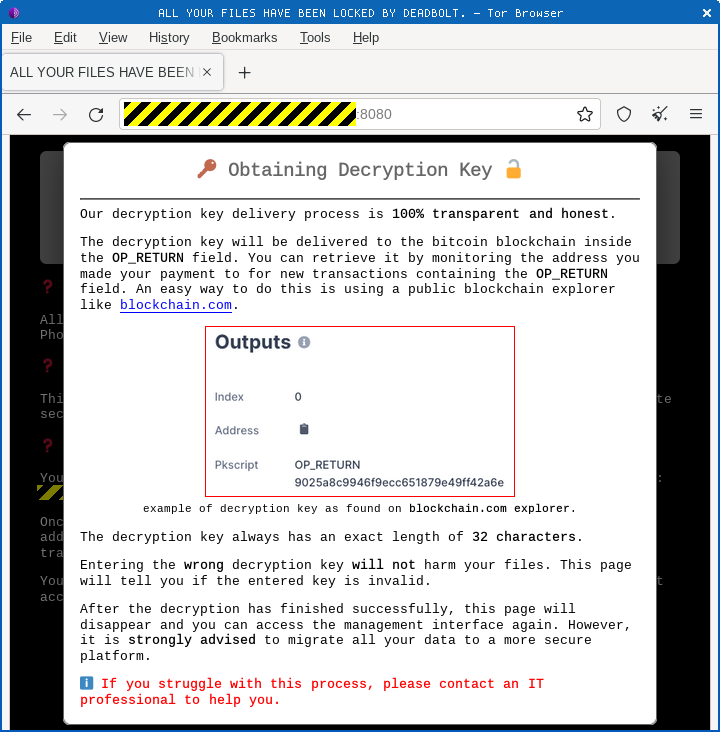
Task: Select the ALL YOUR FILES HAVE BEEN tab
Action: (x=113, y=72)
